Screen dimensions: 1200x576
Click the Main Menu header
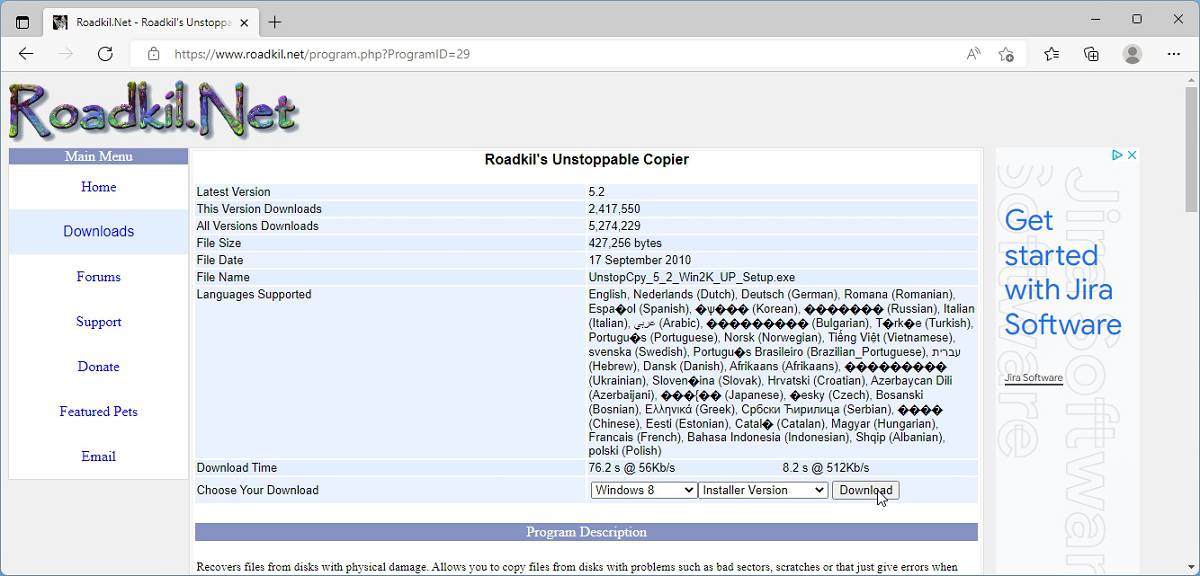tap(98, 156)
